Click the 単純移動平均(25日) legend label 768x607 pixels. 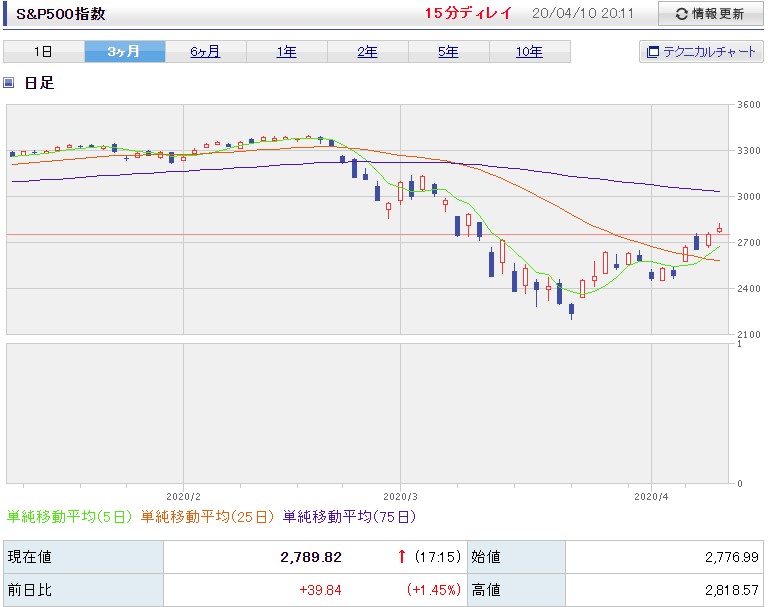click(207, 516)
